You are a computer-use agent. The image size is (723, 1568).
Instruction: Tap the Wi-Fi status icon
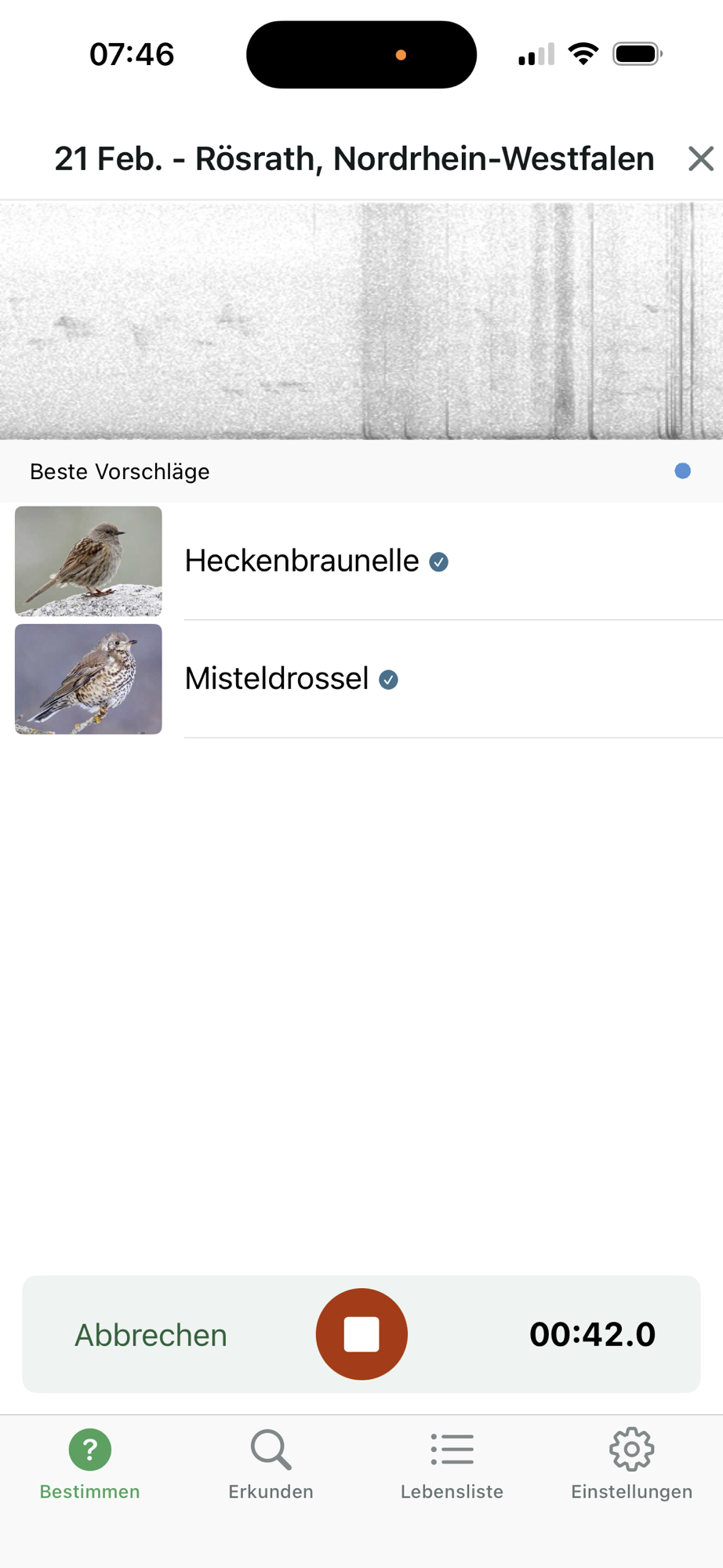(583, 54)
